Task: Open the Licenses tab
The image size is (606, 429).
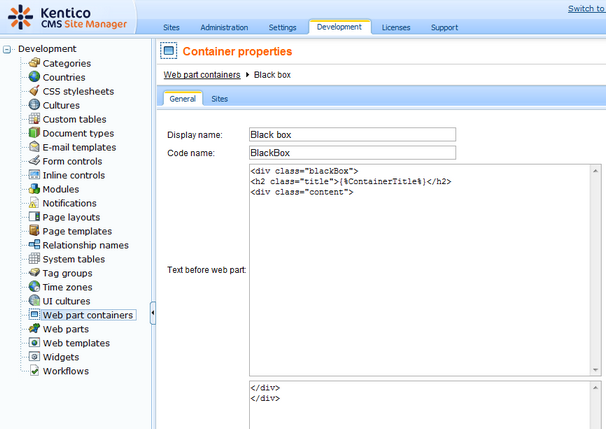Action: [396, 27]
